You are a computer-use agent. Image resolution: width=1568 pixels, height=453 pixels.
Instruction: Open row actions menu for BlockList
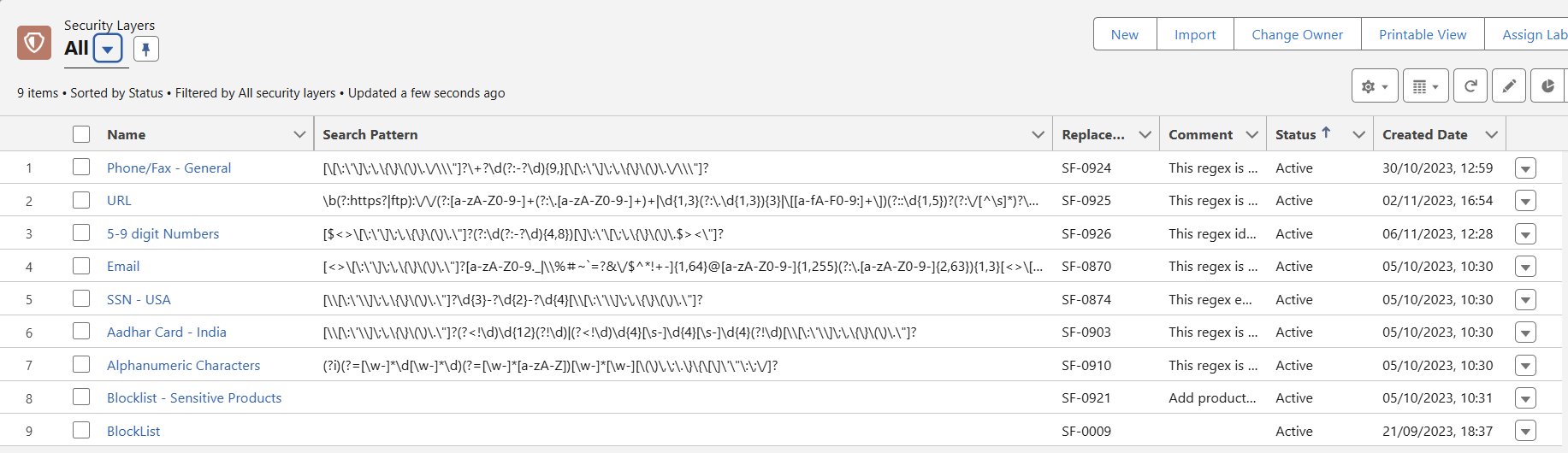point(1525,432)
